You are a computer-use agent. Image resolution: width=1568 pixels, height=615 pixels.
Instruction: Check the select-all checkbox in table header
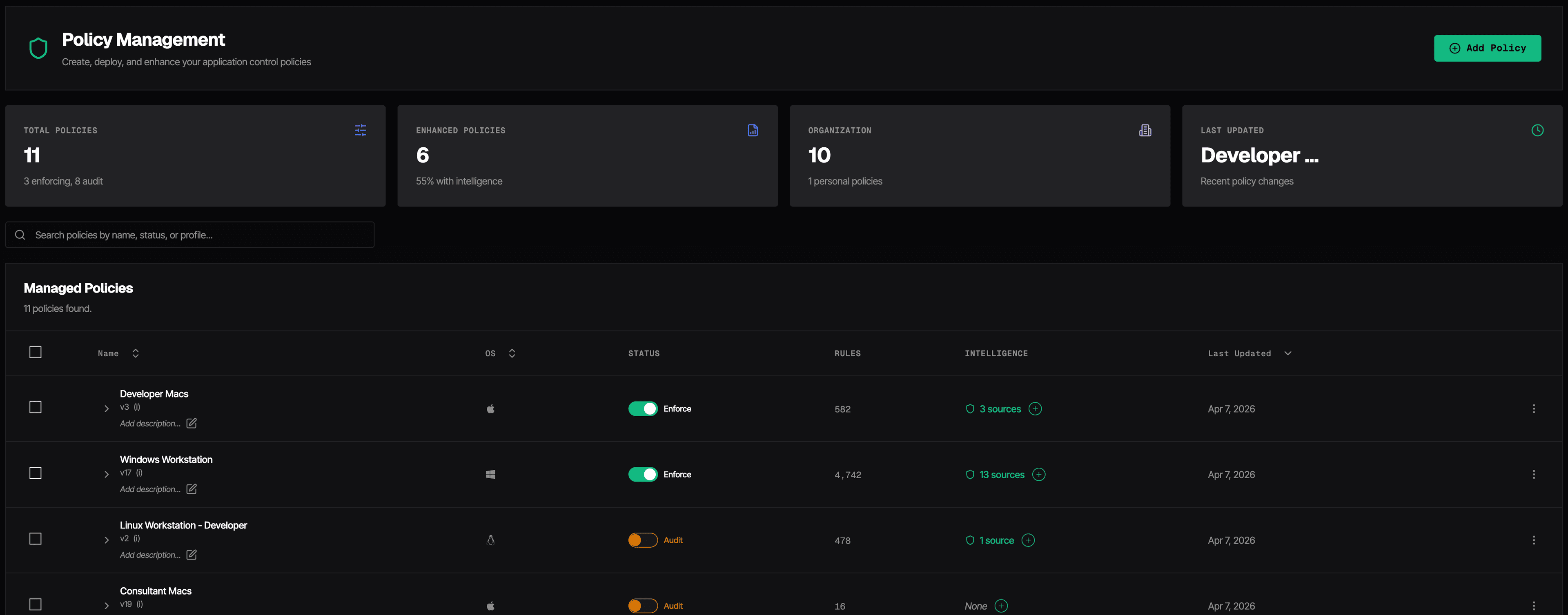(35, 352)
